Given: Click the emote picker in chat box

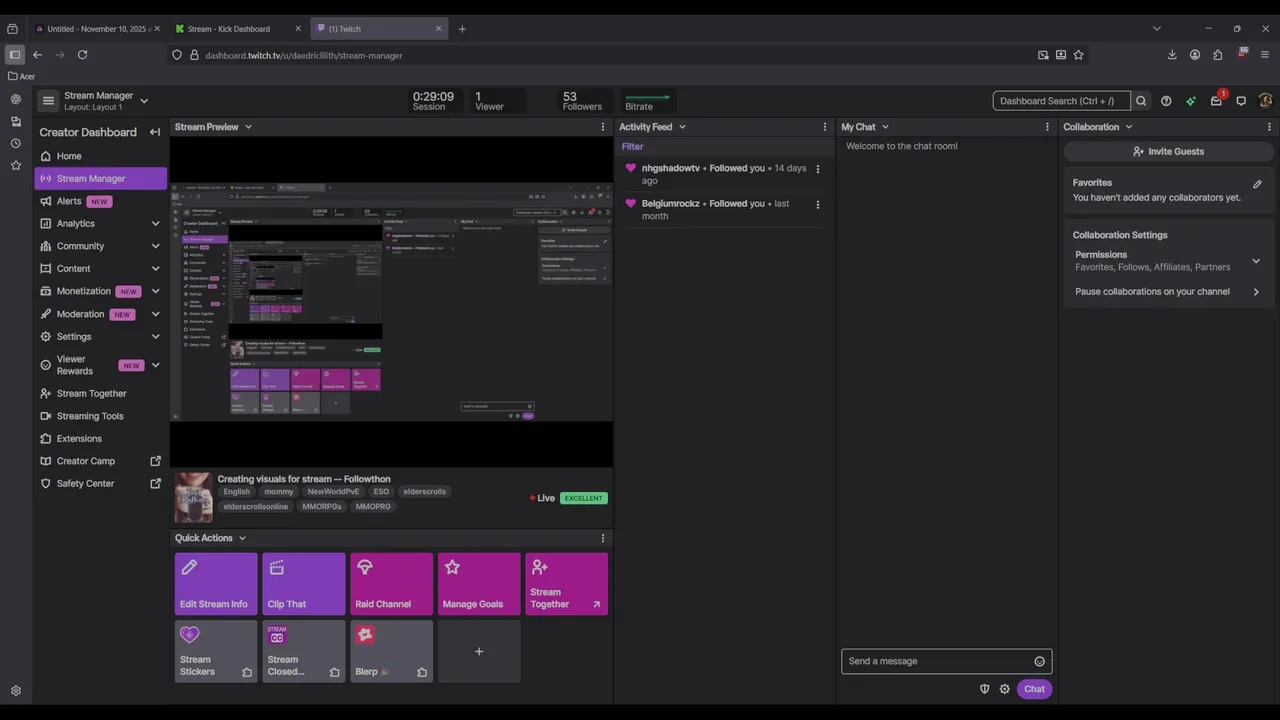Looking at the screenshot, I should point(1039,661).
